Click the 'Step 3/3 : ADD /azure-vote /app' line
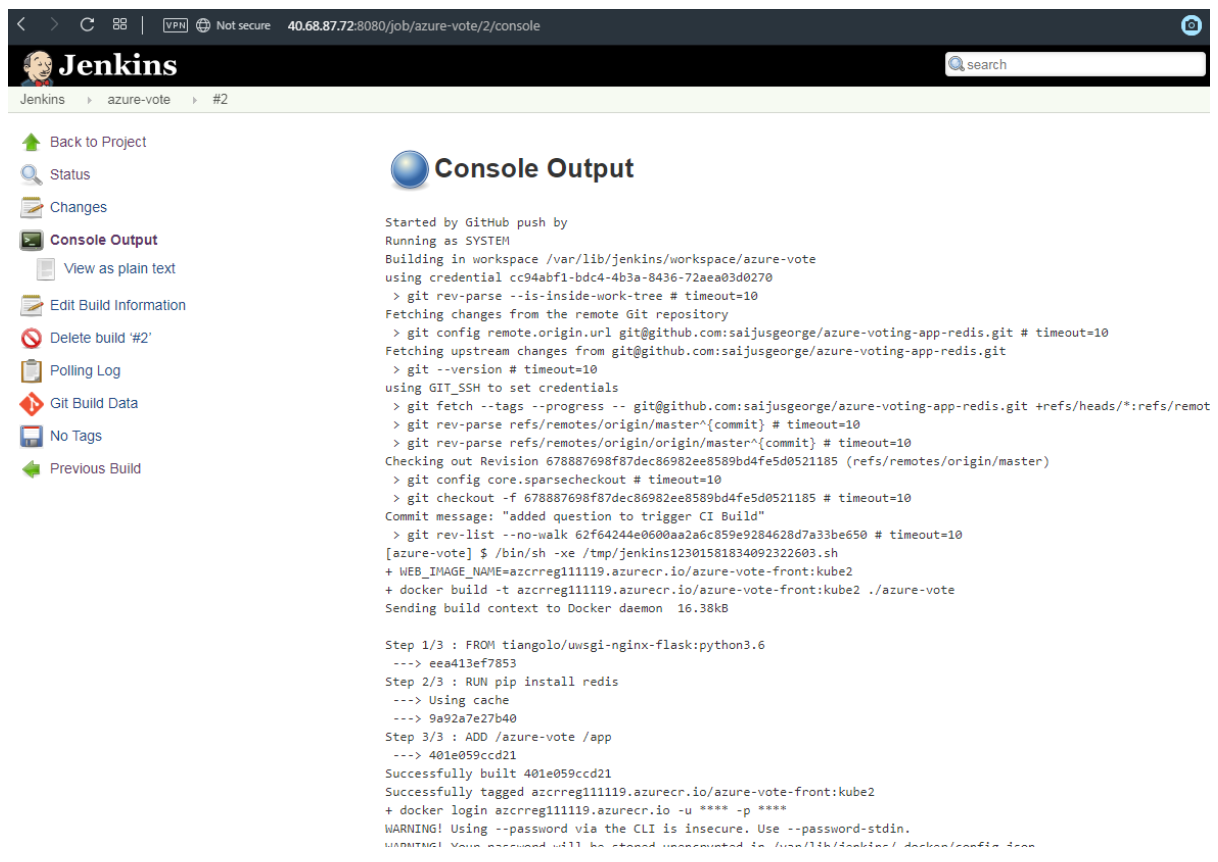1218x862 pixels. (x=498, y=737)
